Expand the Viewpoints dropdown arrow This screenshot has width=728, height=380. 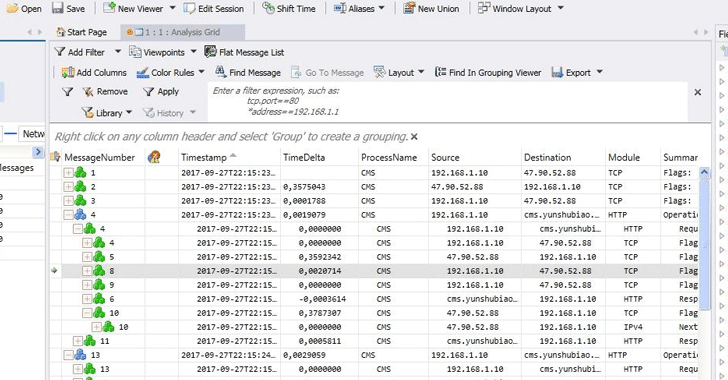[x=194, y=52]
